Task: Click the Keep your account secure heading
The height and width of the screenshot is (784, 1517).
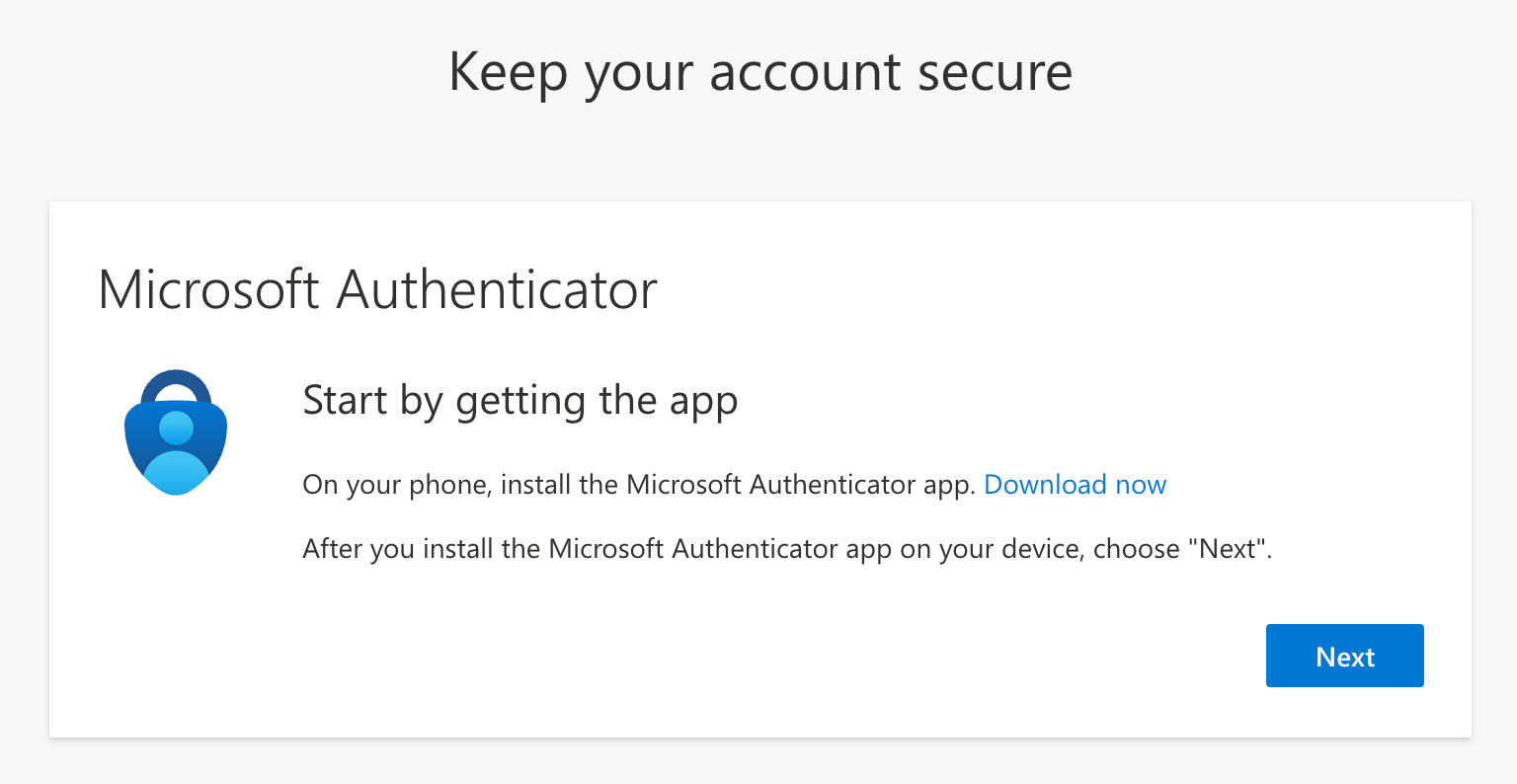Action: (759, 71)
